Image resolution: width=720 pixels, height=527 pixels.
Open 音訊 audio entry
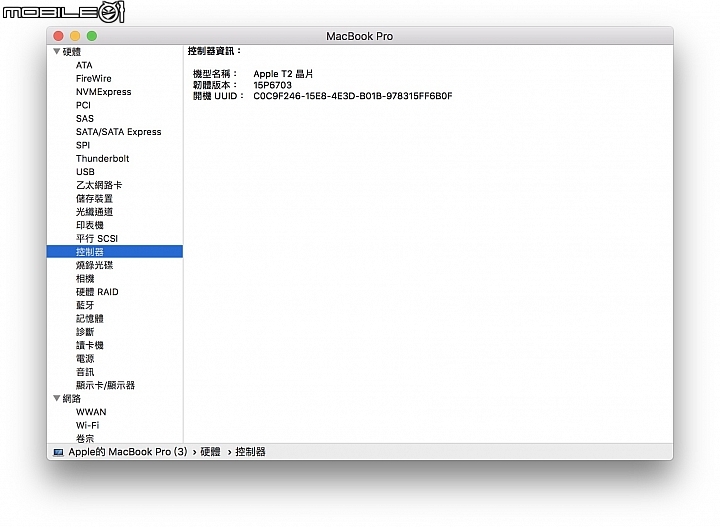pos(85,371)
